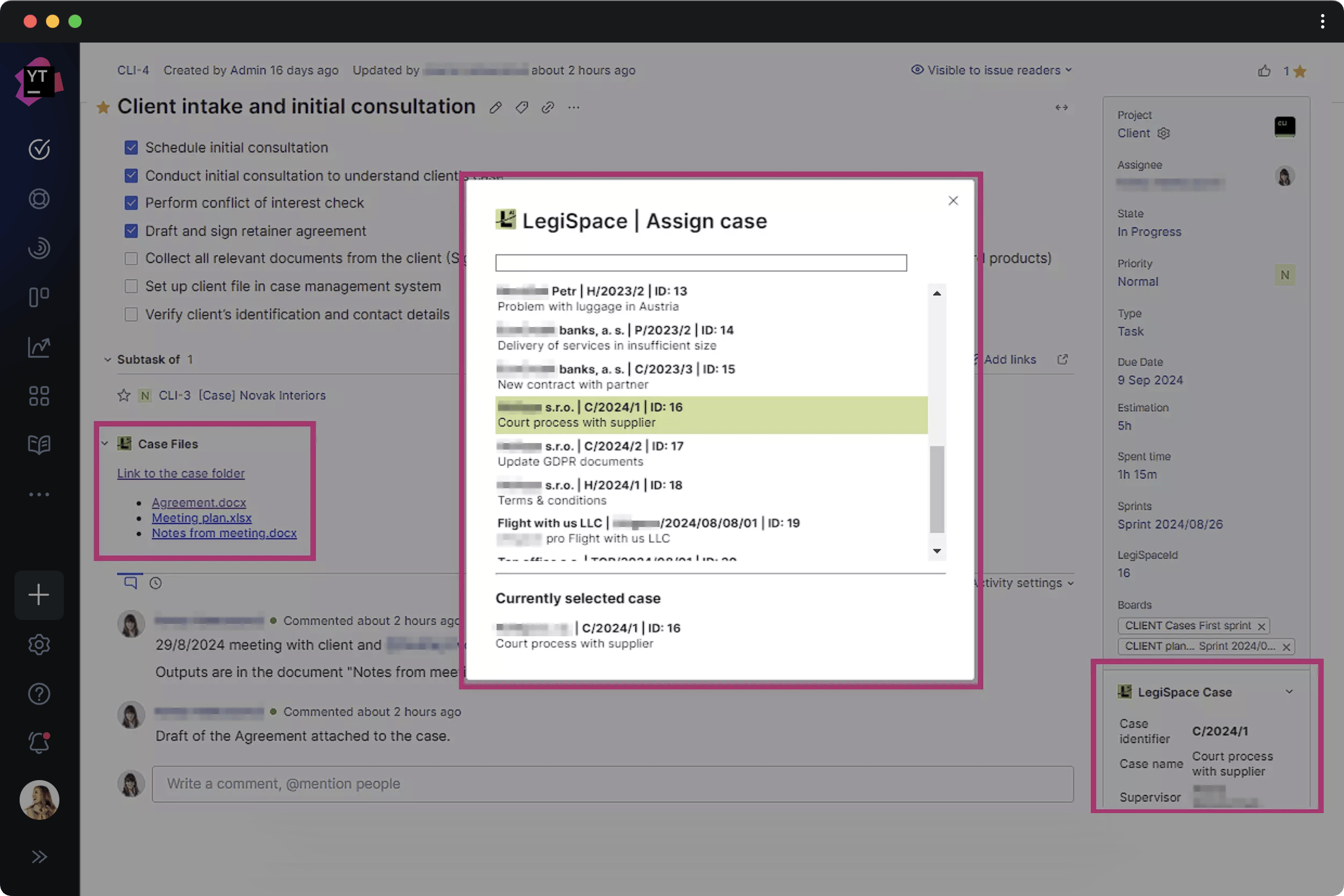Click the thumbs up vote icon
1344x896 pixels.
1264,71
